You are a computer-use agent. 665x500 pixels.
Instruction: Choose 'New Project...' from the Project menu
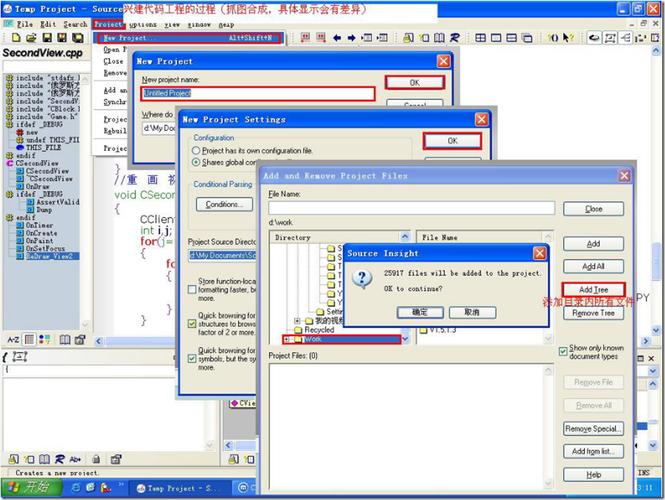124,38
